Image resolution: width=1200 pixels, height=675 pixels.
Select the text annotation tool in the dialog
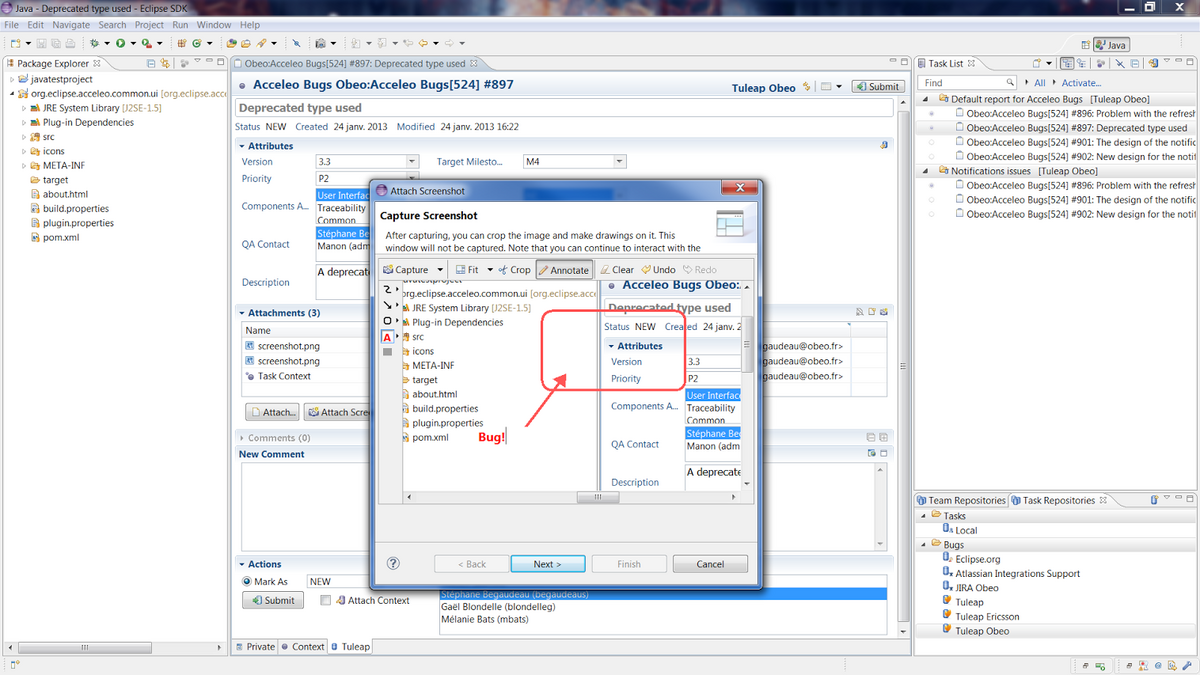tap(388, 337)
